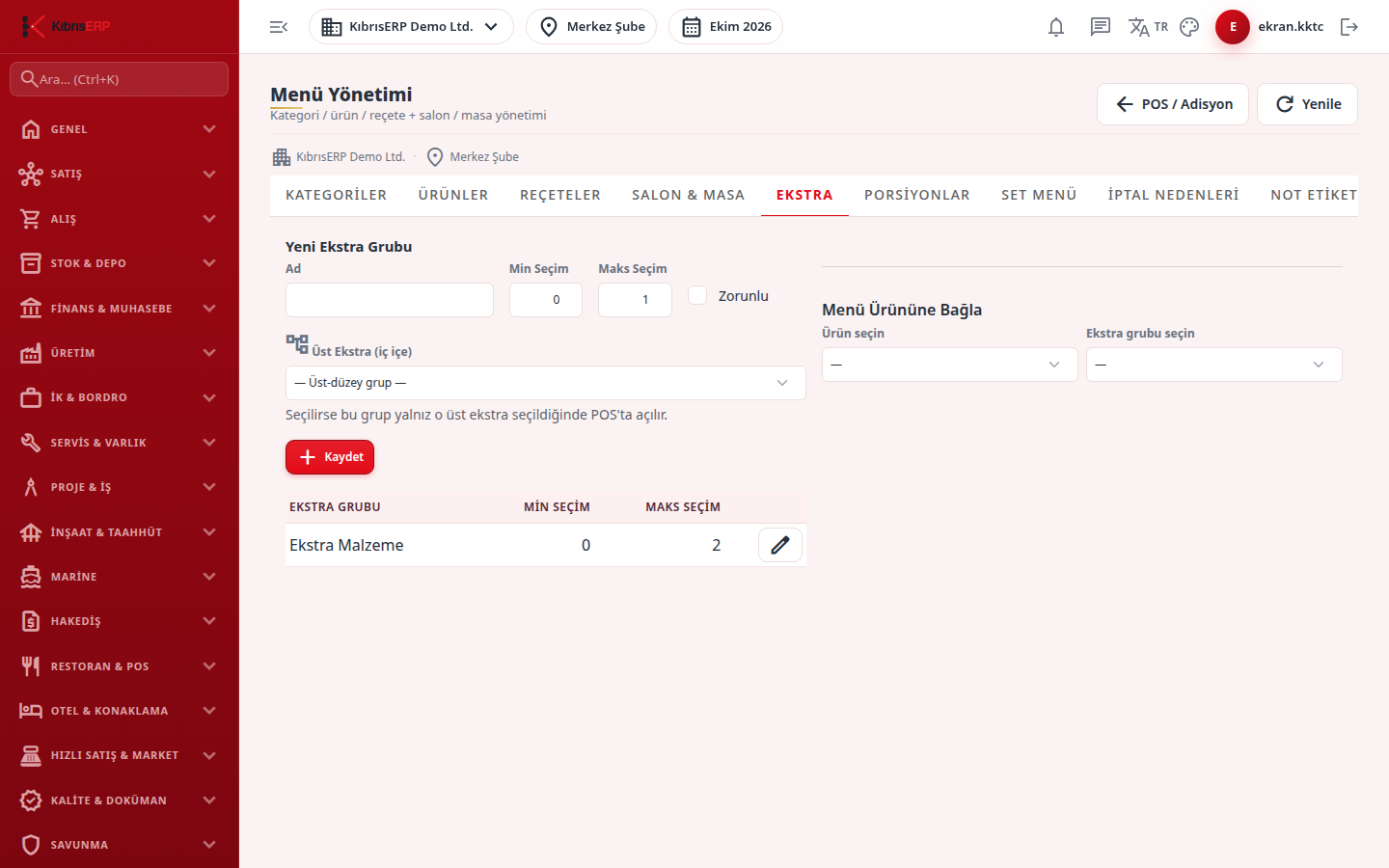
Task: Open the Ekim 2026 period selector
Action: click(x=725, y=27)
